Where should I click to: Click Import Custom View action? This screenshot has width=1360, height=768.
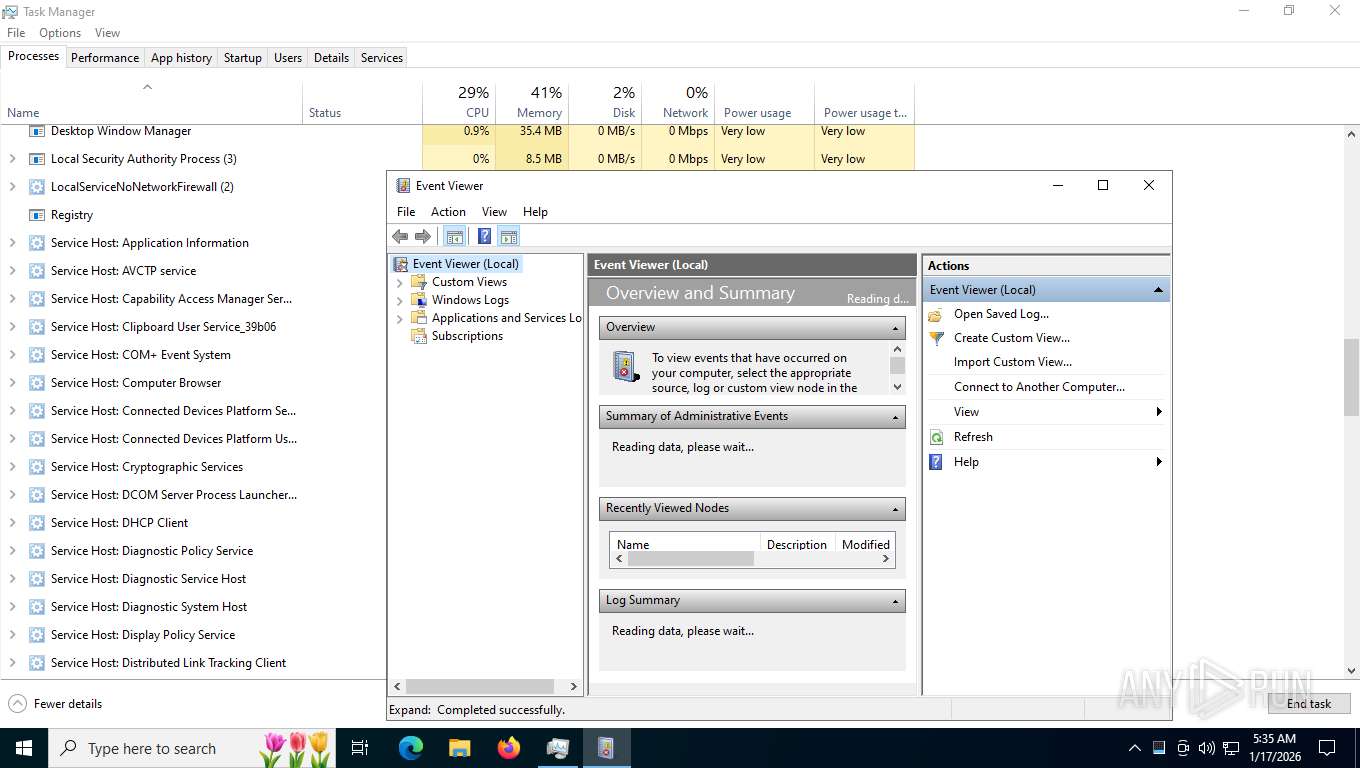tap(1012, 362)
